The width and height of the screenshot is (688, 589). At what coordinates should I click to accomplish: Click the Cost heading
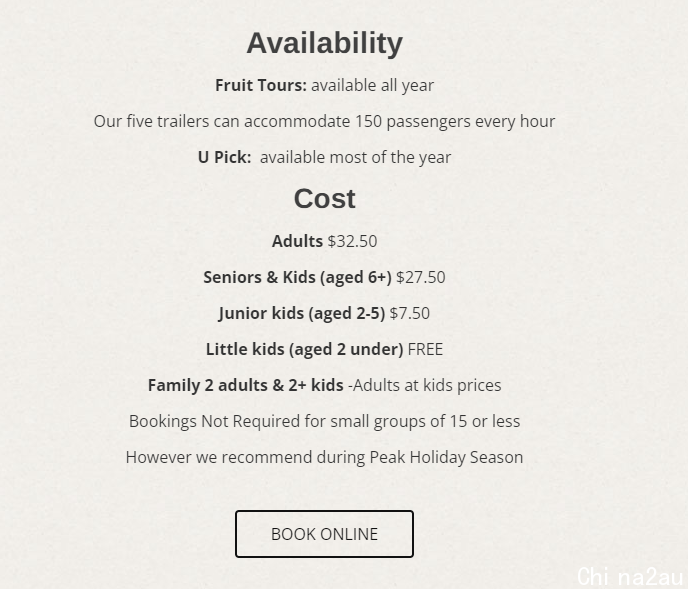[324, 199]
